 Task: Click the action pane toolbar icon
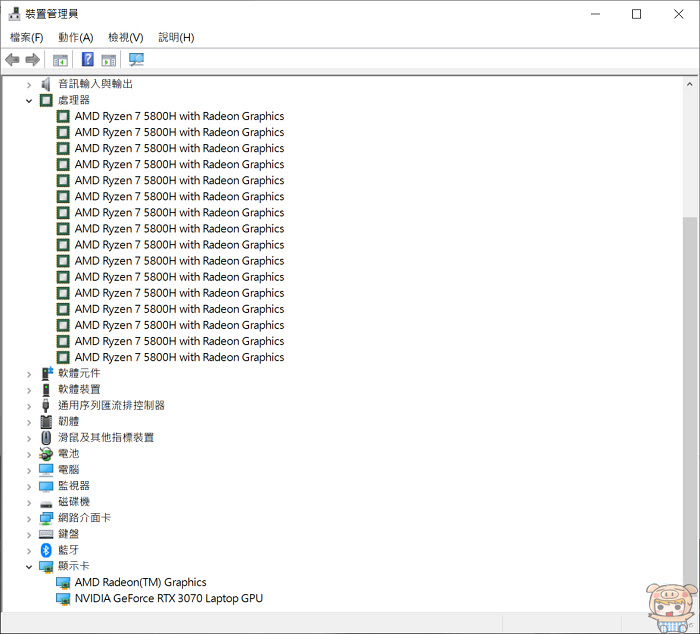108,60
